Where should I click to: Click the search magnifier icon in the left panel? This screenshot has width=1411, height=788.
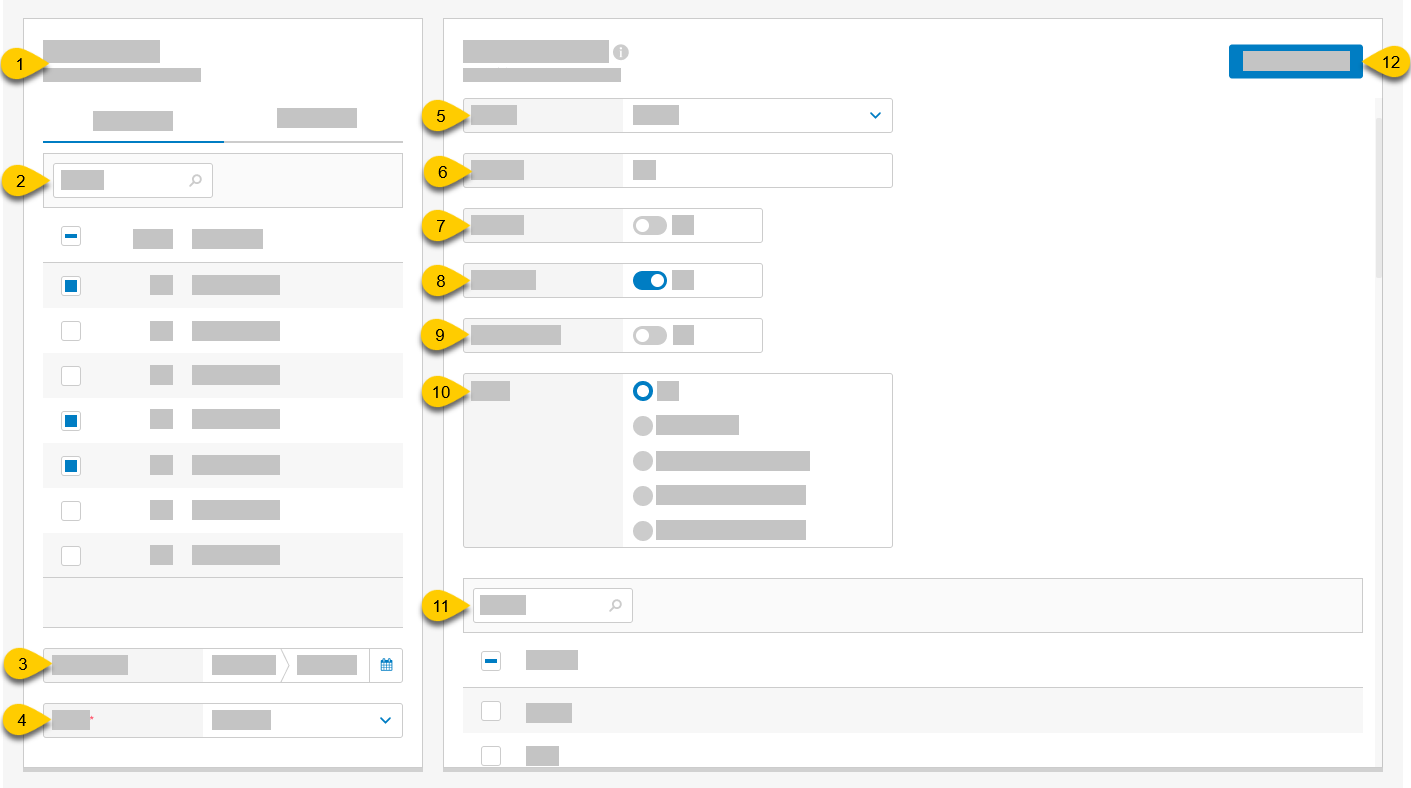coord(196,180)
